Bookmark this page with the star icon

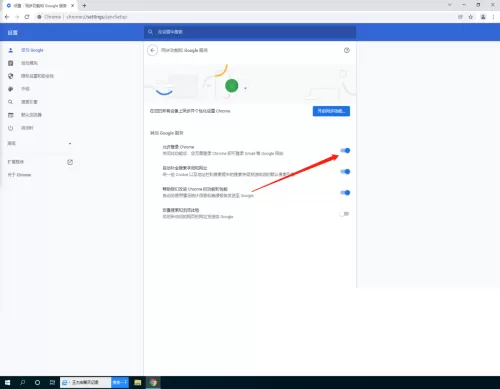471,17
